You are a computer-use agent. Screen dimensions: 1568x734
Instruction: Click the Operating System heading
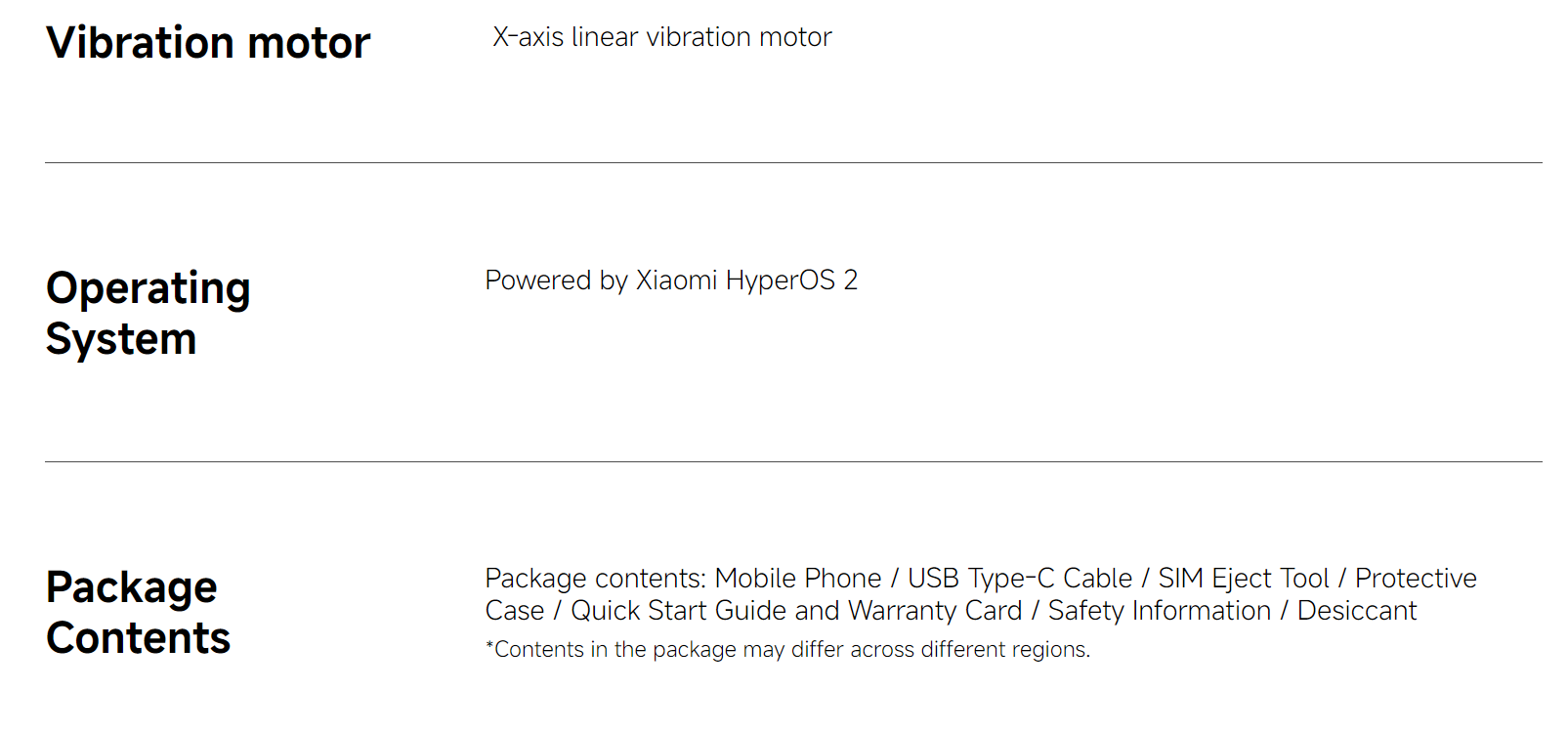148,314
